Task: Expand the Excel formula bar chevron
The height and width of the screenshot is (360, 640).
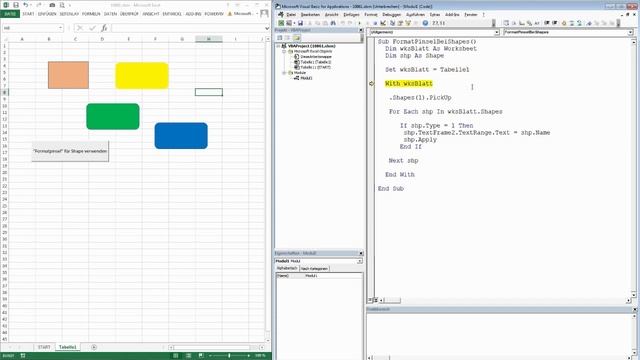Action: click(x=267, y=28)
